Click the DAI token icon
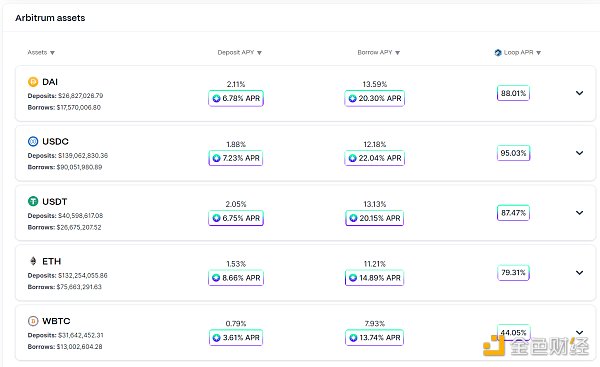 pyautogui.click(x=33, y=82)
